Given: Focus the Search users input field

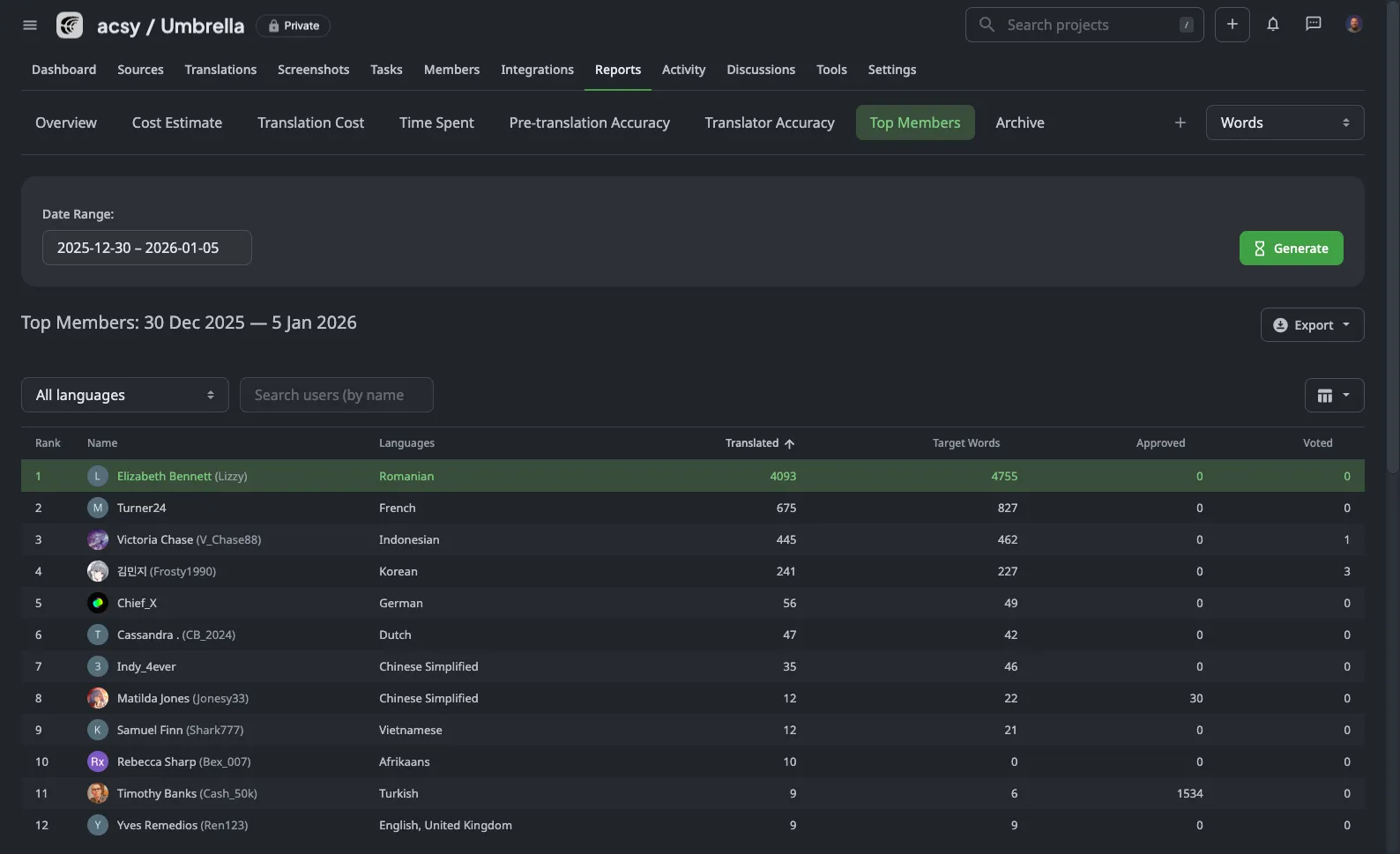Looking at the screenshot, I should tap(336, 395).
